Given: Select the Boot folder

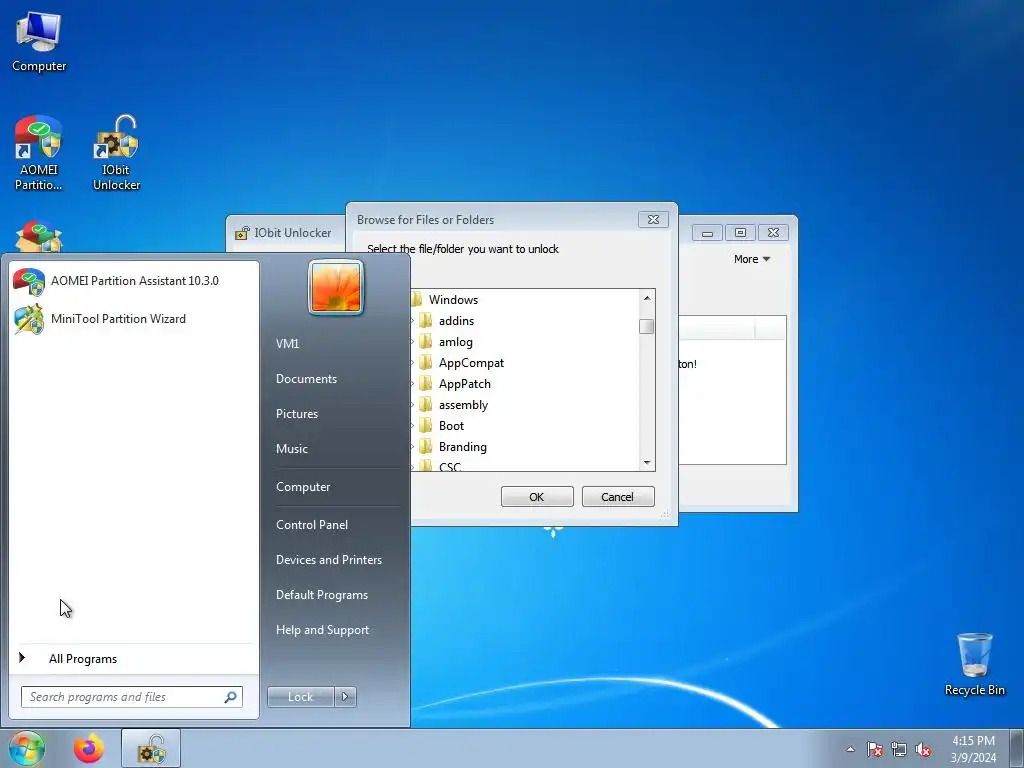Looking at the screenshot, I should pos(451,426).
